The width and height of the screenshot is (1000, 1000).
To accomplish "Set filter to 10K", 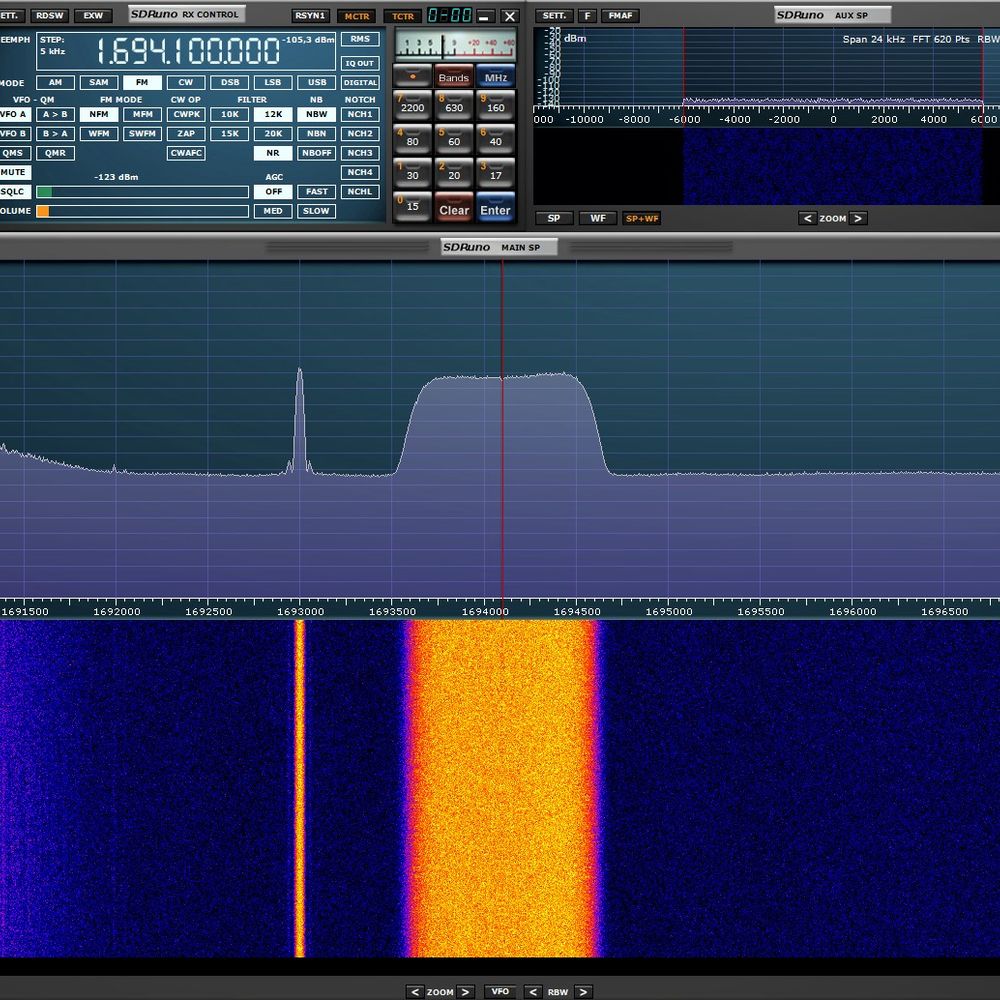I will coord(230,114).
